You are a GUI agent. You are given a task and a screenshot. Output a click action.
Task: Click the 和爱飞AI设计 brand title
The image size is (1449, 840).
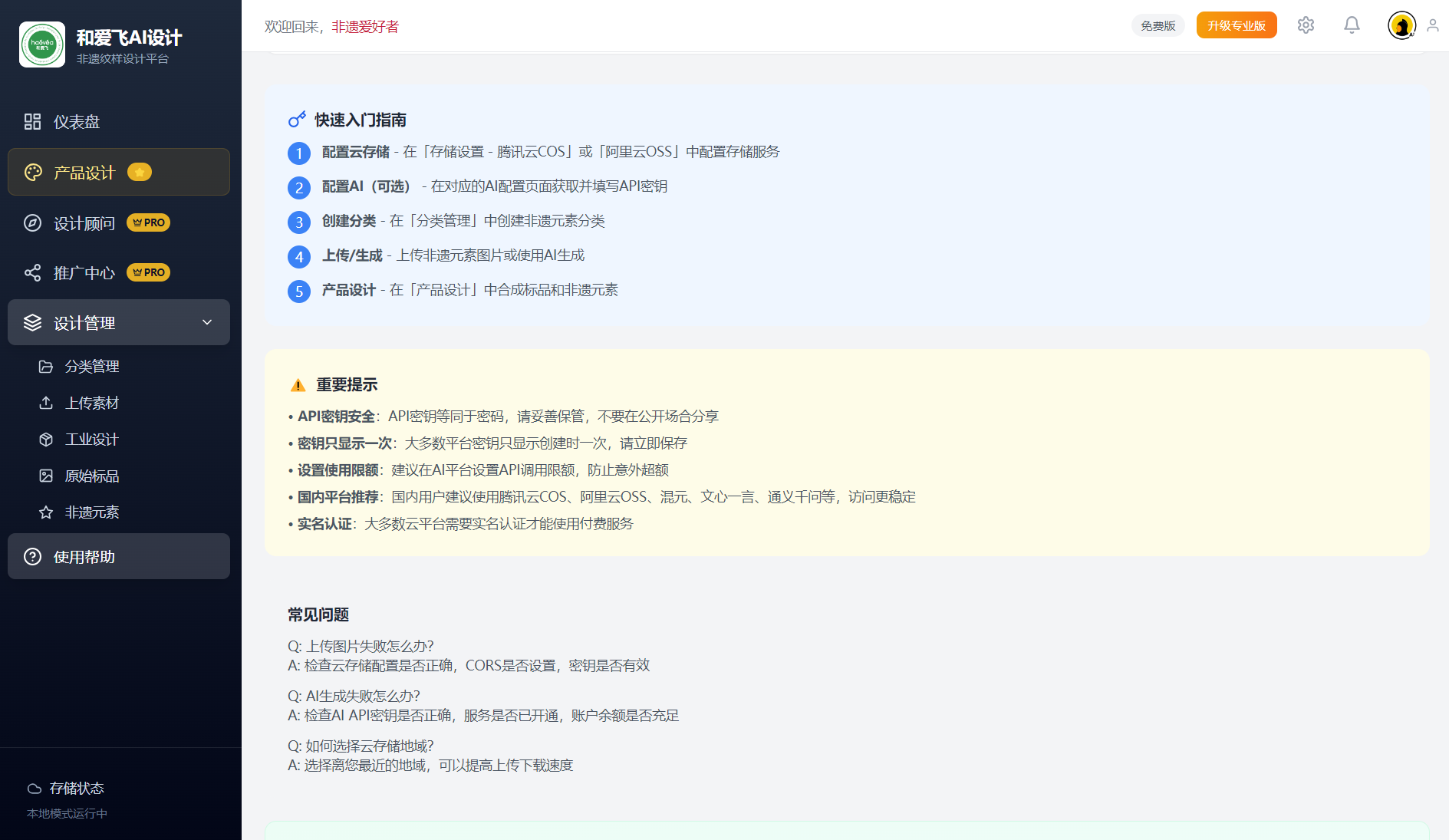pyautogui.click(x=129, y=38)
